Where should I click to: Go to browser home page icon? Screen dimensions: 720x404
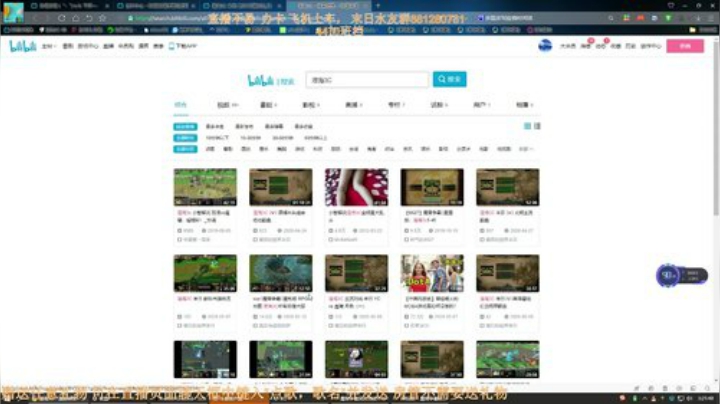coord(75,18)
